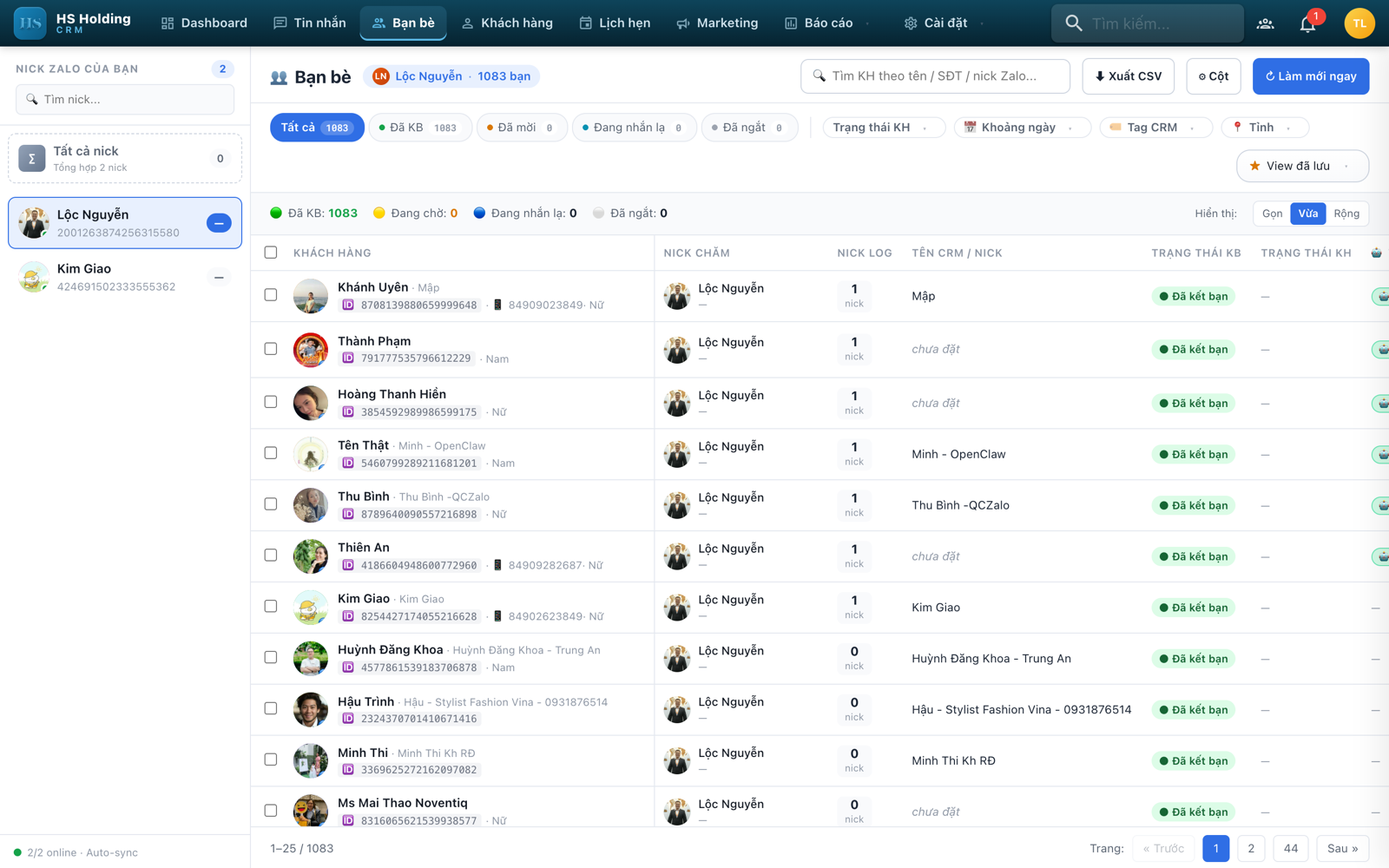
Task: Check the box for Huỳnh Đăng Khoa
Action: coord(271,657)
